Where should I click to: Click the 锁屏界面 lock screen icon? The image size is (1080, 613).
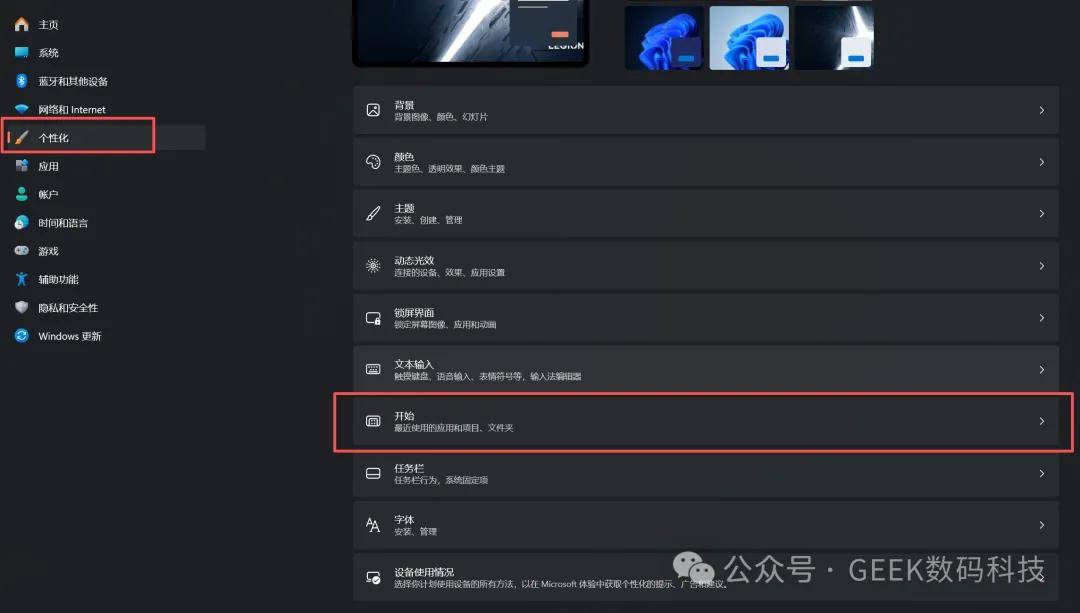click(x=373, y=318)
